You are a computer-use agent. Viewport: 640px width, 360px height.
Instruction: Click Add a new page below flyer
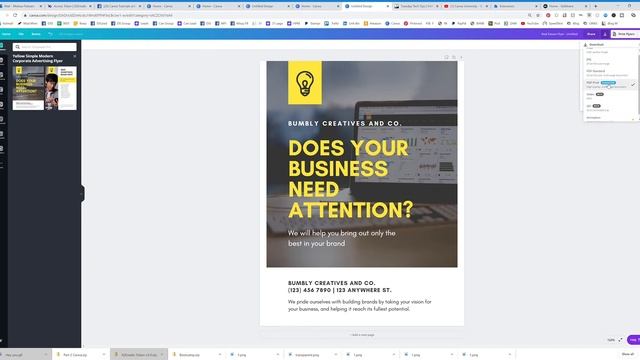[x=362, y=335]
